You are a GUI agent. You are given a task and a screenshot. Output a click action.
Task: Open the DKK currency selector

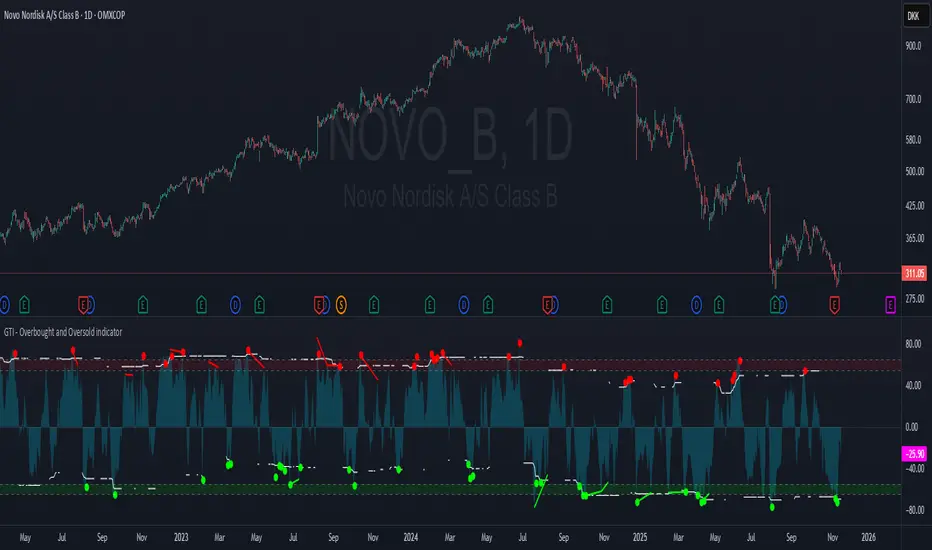pyautogui.click(x=914, y=16)
